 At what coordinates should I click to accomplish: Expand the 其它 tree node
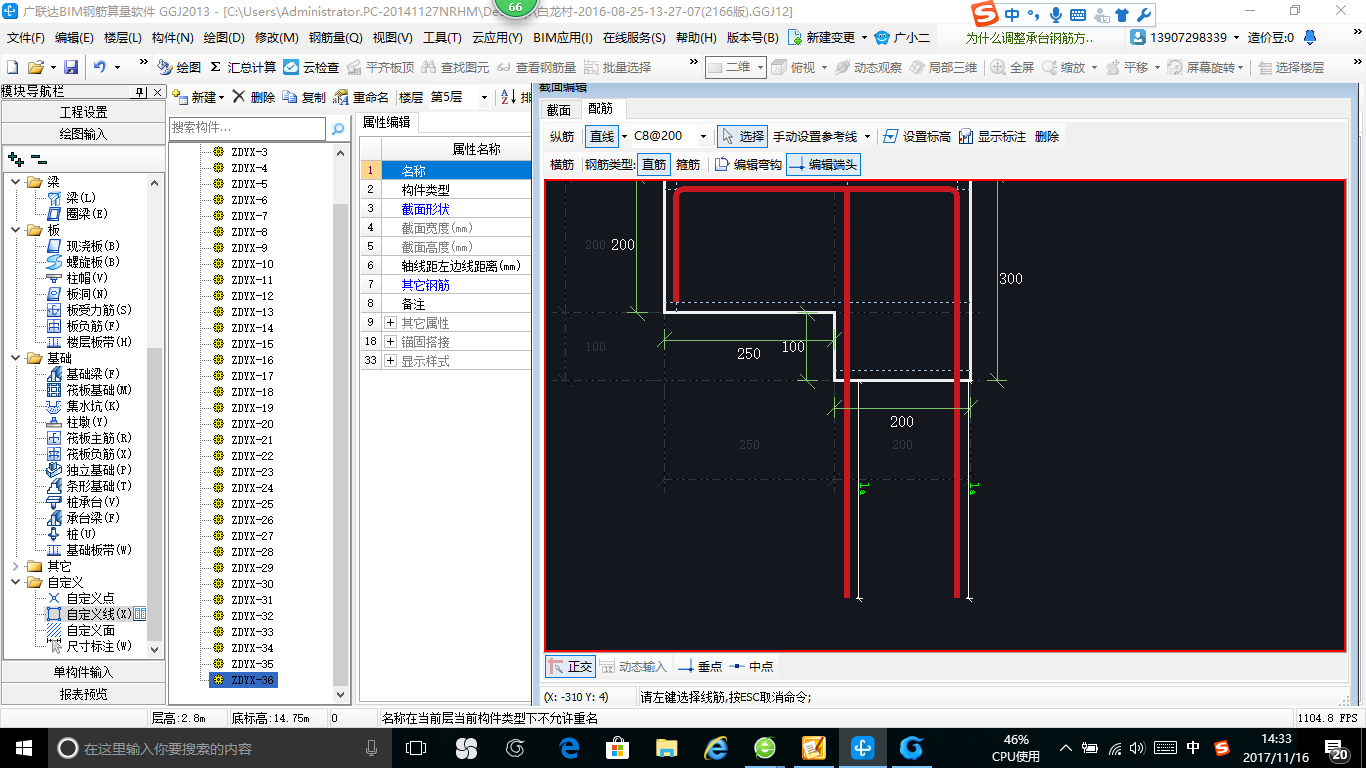click(15, 566)
